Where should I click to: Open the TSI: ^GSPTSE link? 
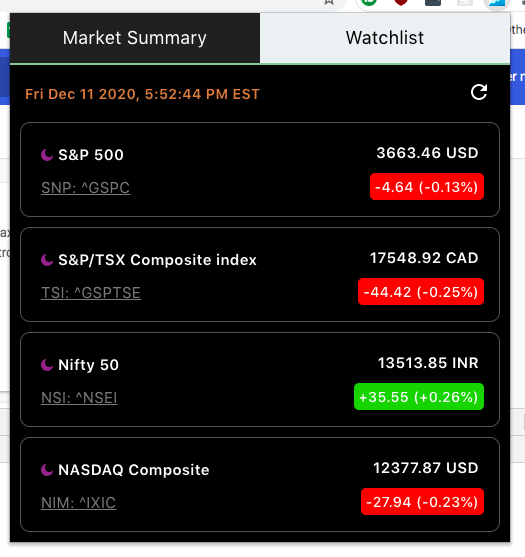91,293
